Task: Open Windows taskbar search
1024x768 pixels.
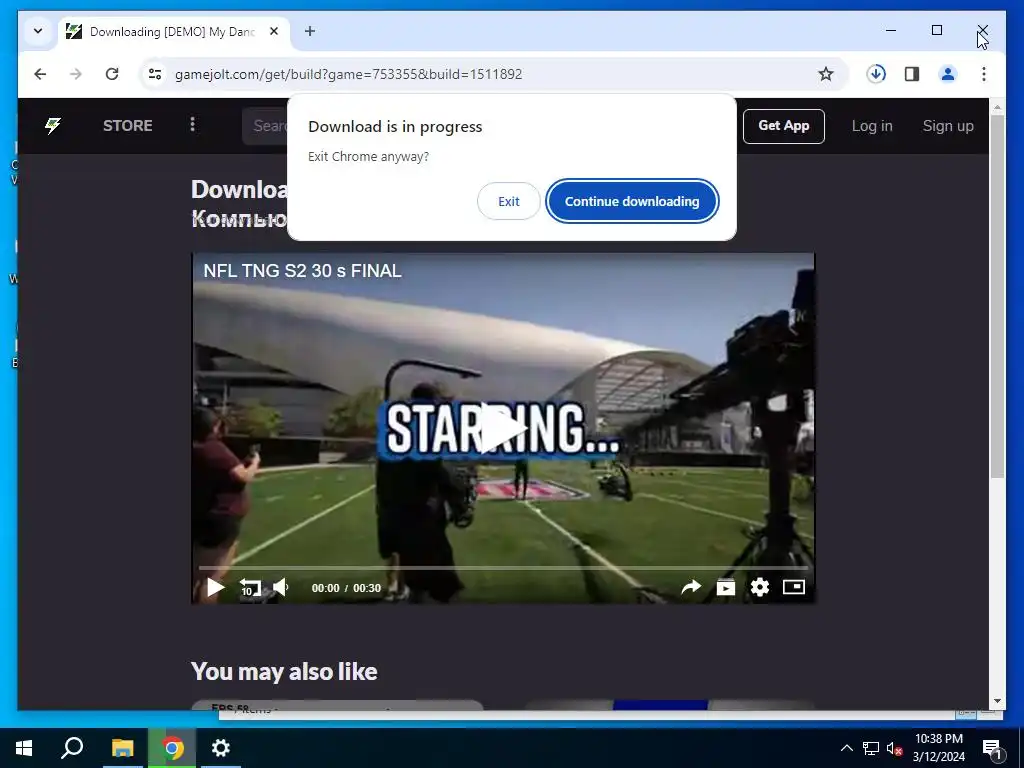Action: [x=72, y=748]
